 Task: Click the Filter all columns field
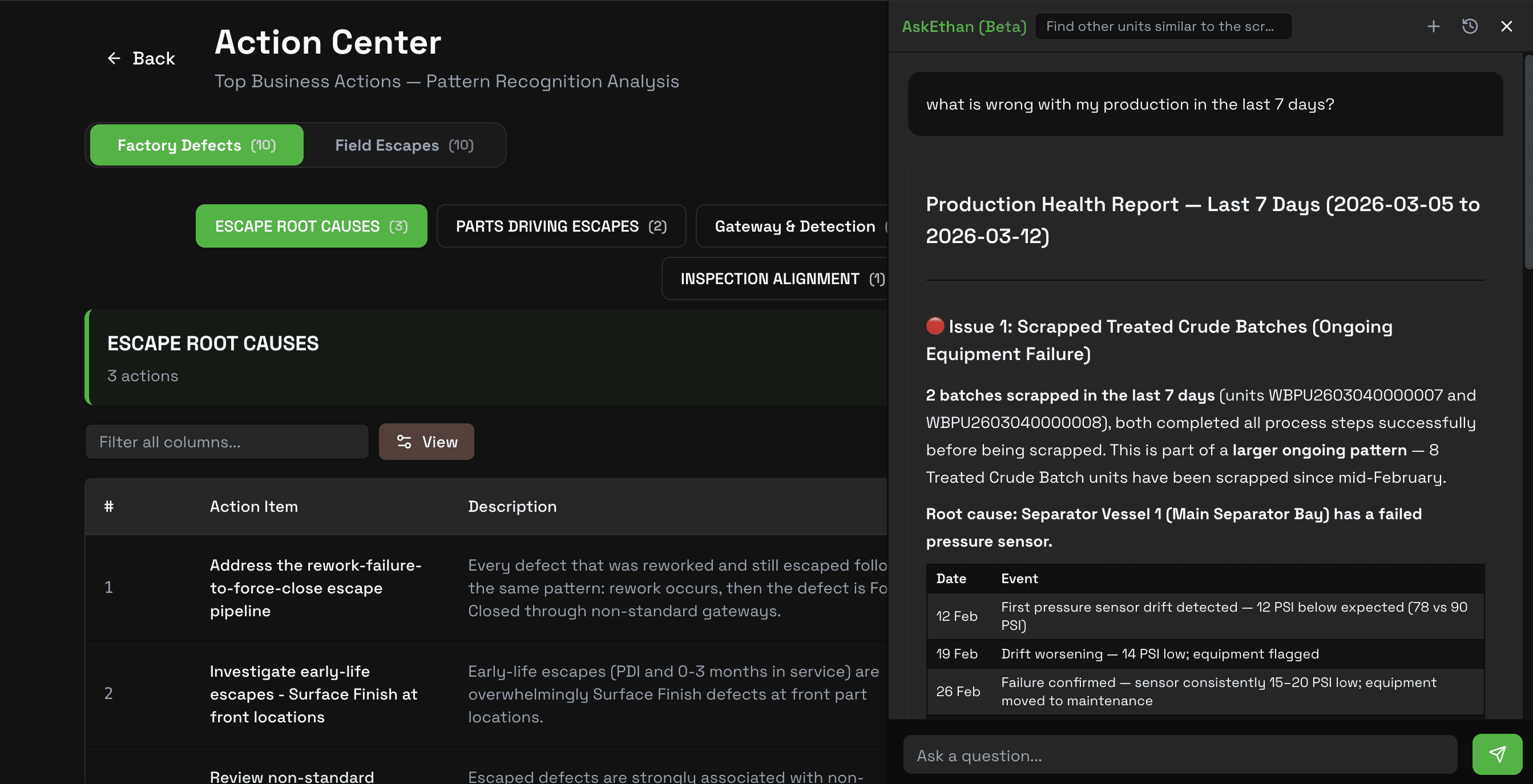[227, 442]
